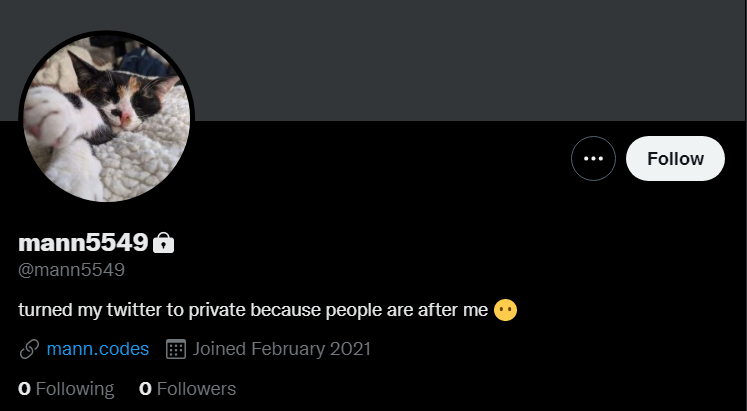Click the gray header banner image
747x411 pixels.
450,60
